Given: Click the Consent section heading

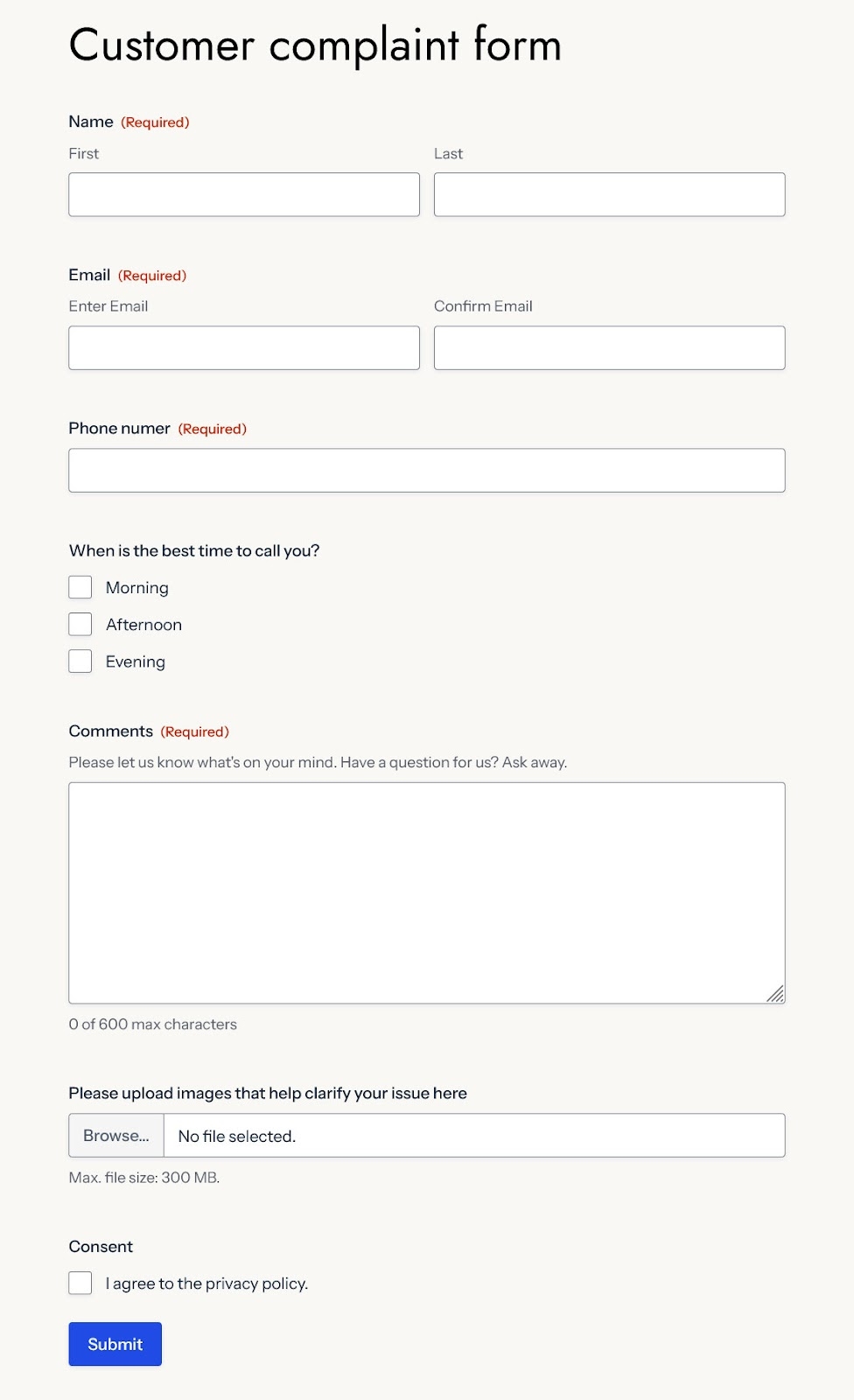Looking at the screenshot, I should point(101,1246).
